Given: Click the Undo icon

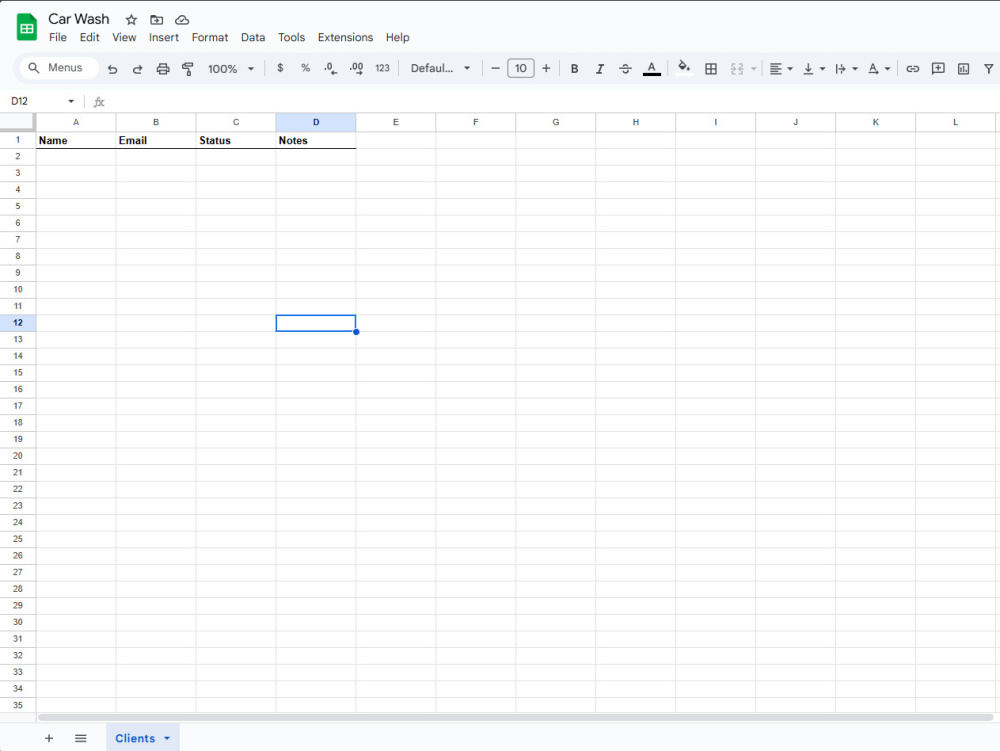Looking at the screenshot, I should click(x=112, y=69).
